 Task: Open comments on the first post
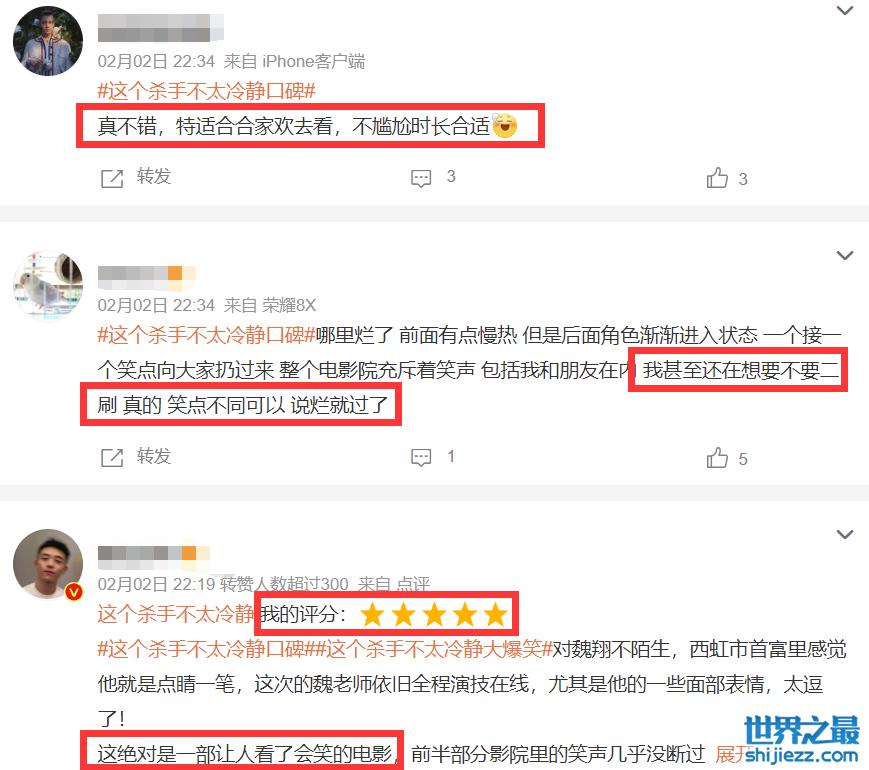click(x=421, y=179)
